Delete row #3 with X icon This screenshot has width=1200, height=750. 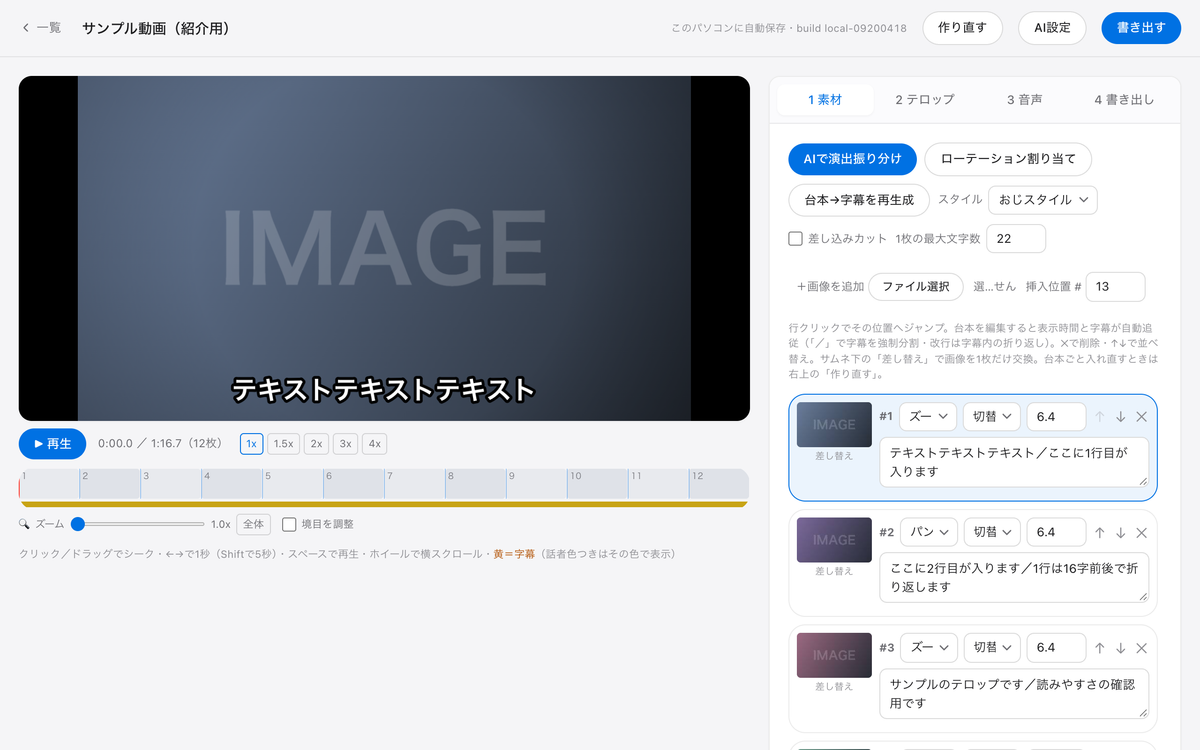1142,648
